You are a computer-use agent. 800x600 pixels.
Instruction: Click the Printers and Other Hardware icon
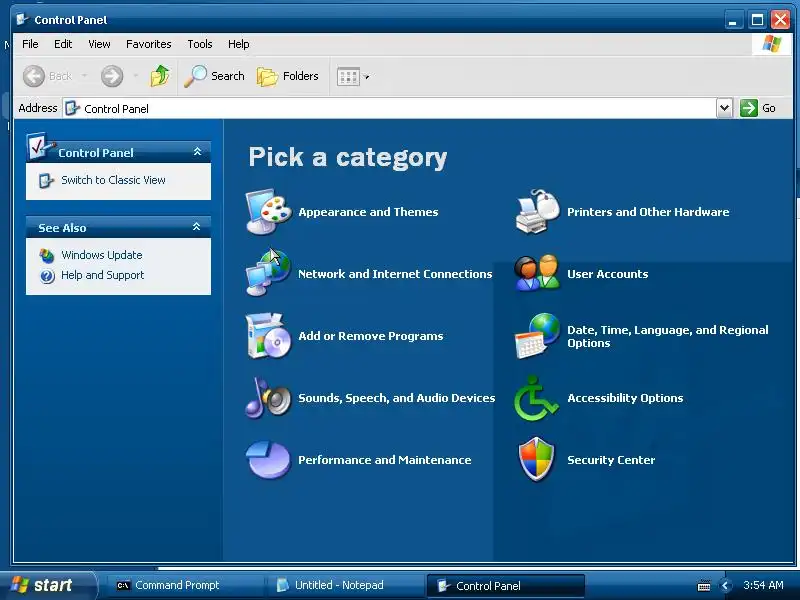[x=537, y=212]
